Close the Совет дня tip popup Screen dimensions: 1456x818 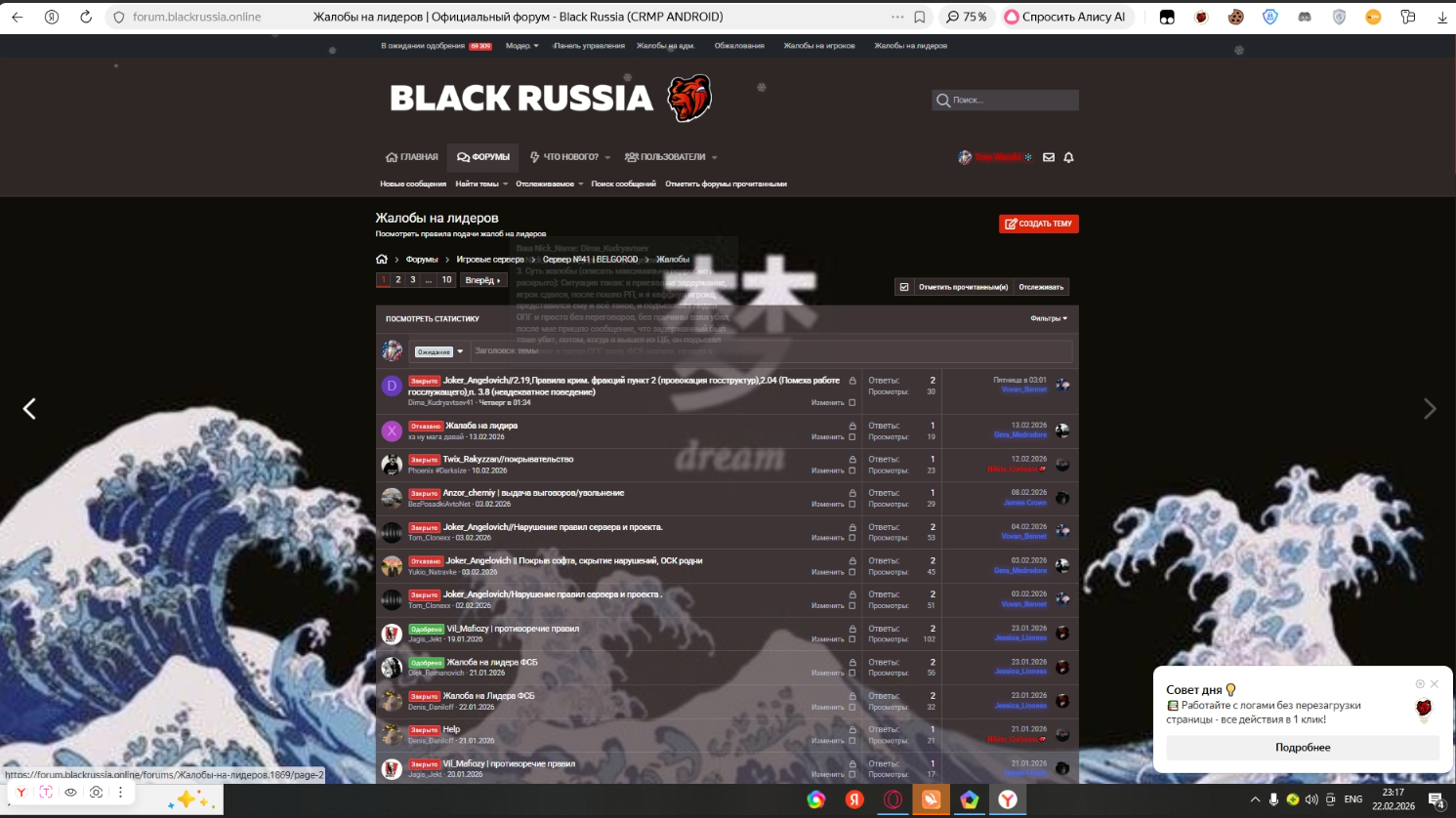(x=1435, y=683)
